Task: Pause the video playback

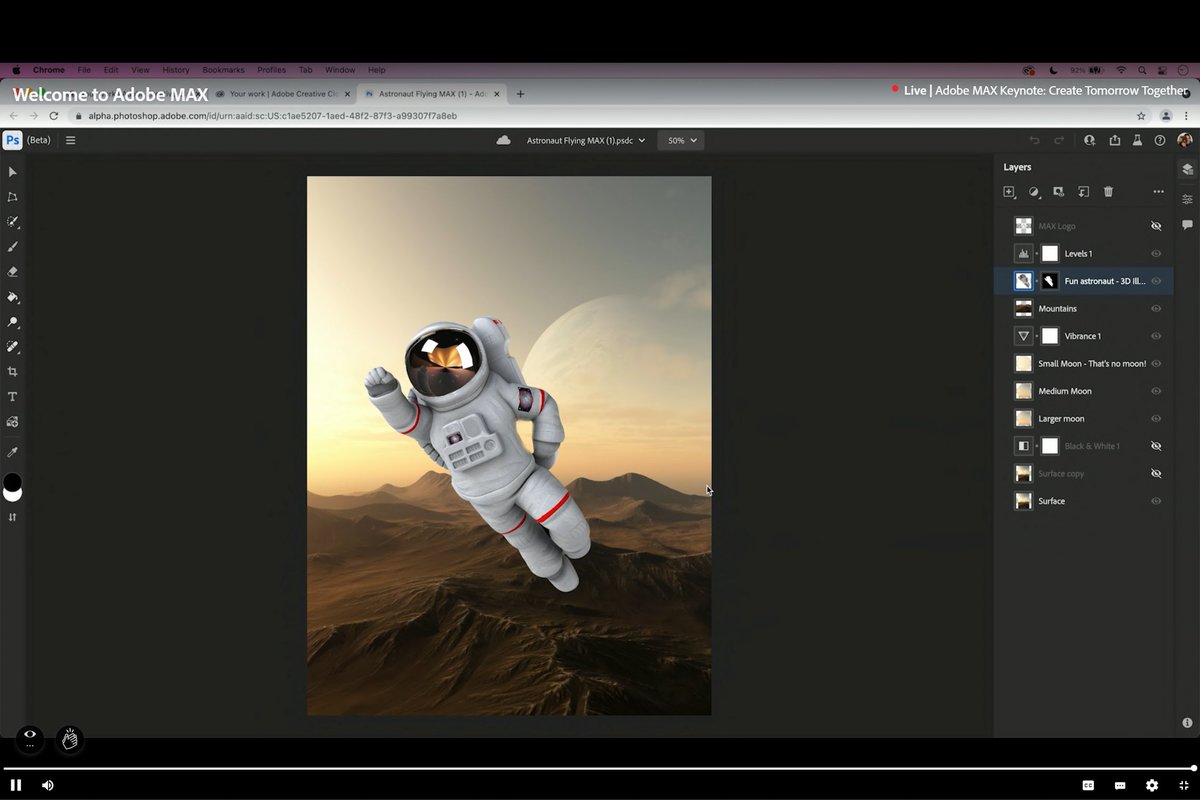Action: pyautogui.click(x=16, y=785)
